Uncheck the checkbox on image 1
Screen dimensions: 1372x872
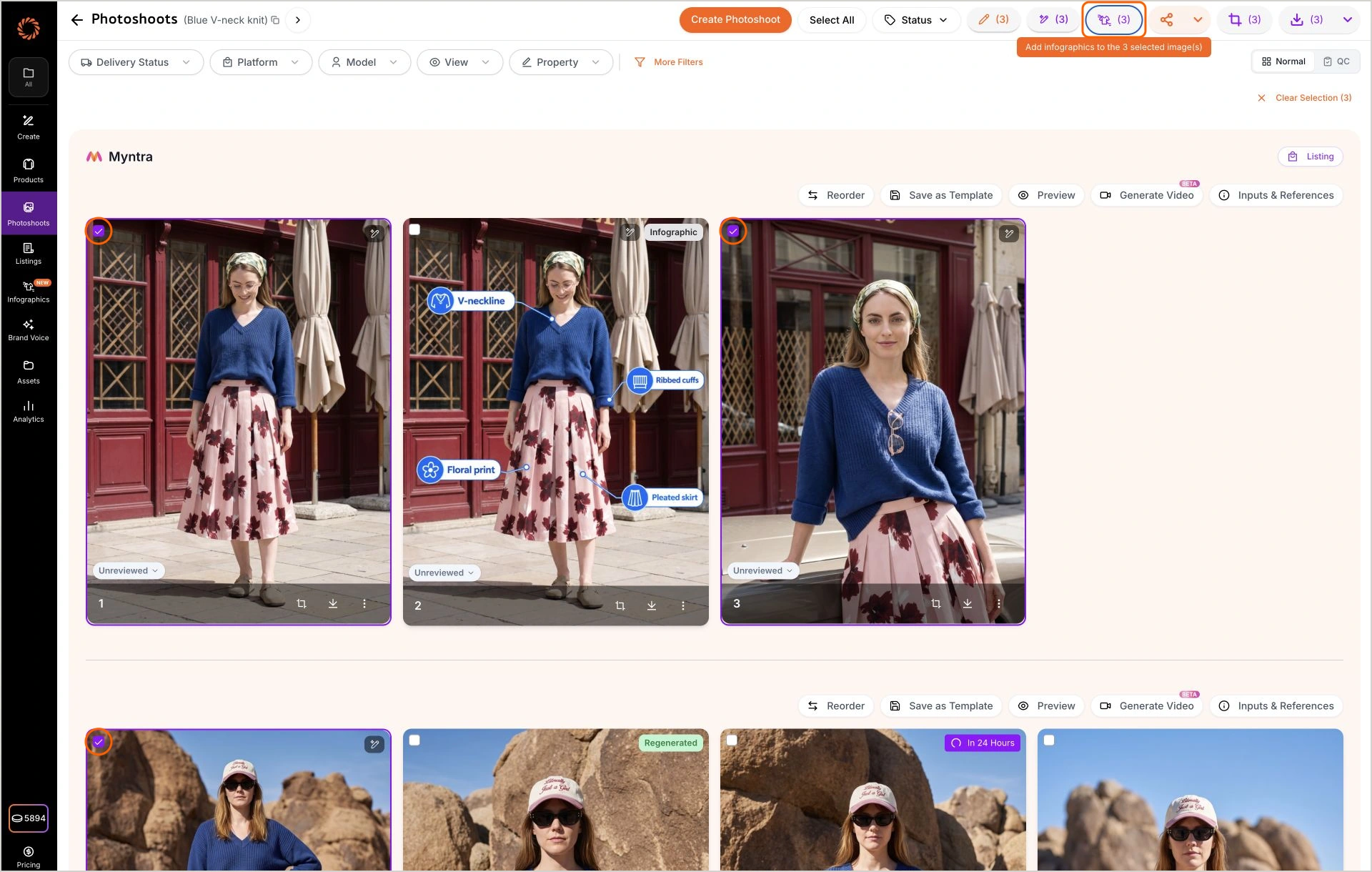click(99, 231)
